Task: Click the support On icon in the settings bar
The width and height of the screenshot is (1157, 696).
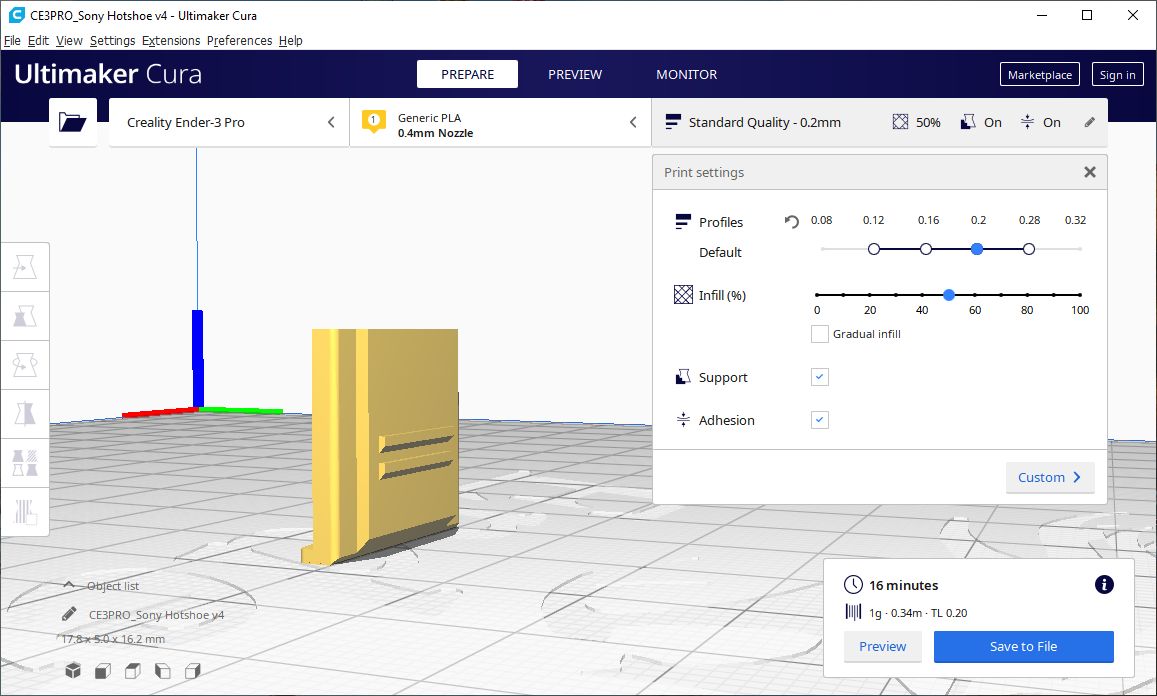Action: click(968, 123)
